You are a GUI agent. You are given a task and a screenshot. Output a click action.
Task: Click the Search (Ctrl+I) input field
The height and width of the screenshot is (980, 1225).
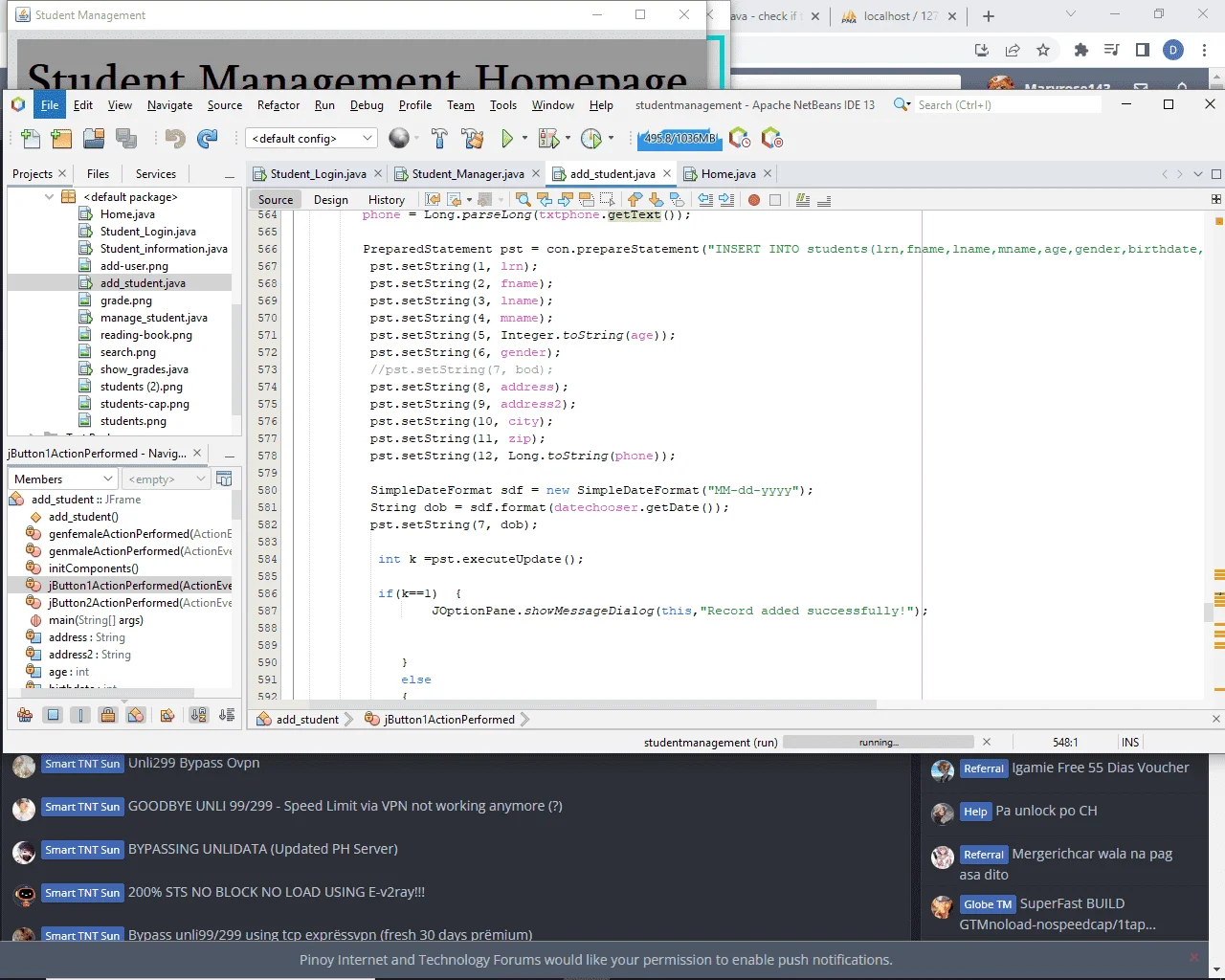(1009, 105)
